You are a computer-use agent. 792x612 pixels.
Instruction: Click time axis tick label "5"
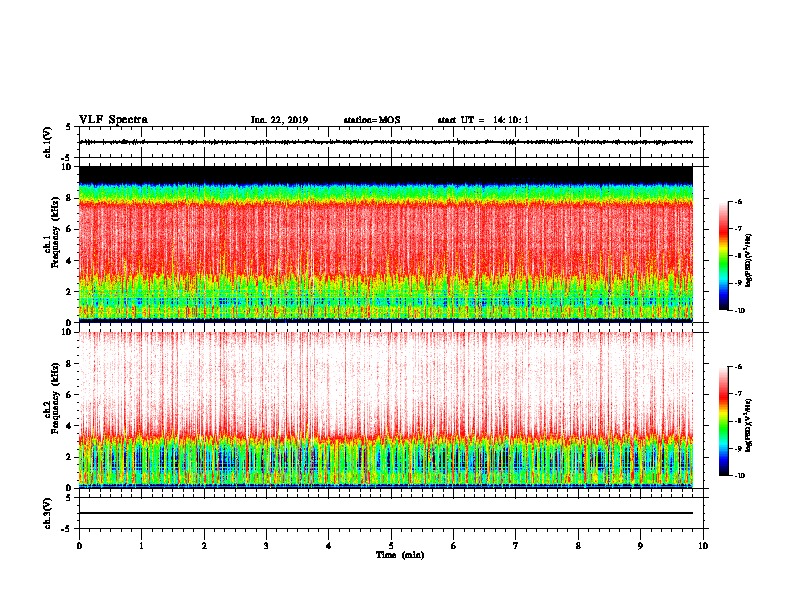point(391,546)
